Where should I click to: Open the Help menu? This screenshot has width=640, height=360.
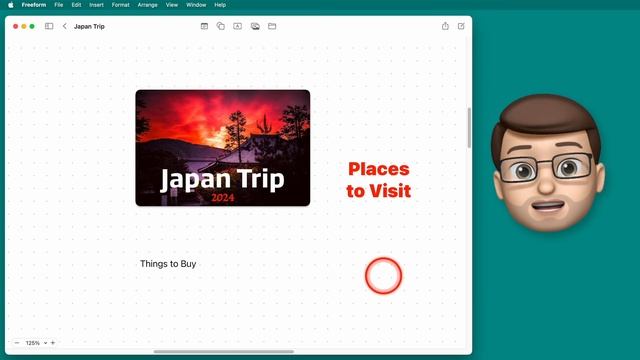coord(220,5)
